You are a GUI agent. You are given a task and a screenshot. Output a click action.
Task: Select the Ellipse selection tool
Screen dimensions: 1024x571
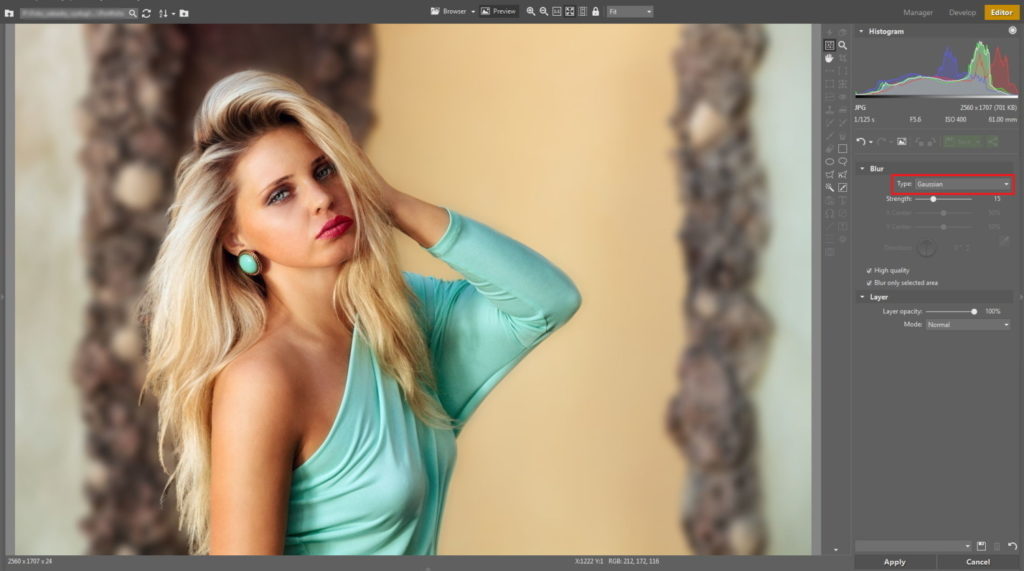(829, 161)
